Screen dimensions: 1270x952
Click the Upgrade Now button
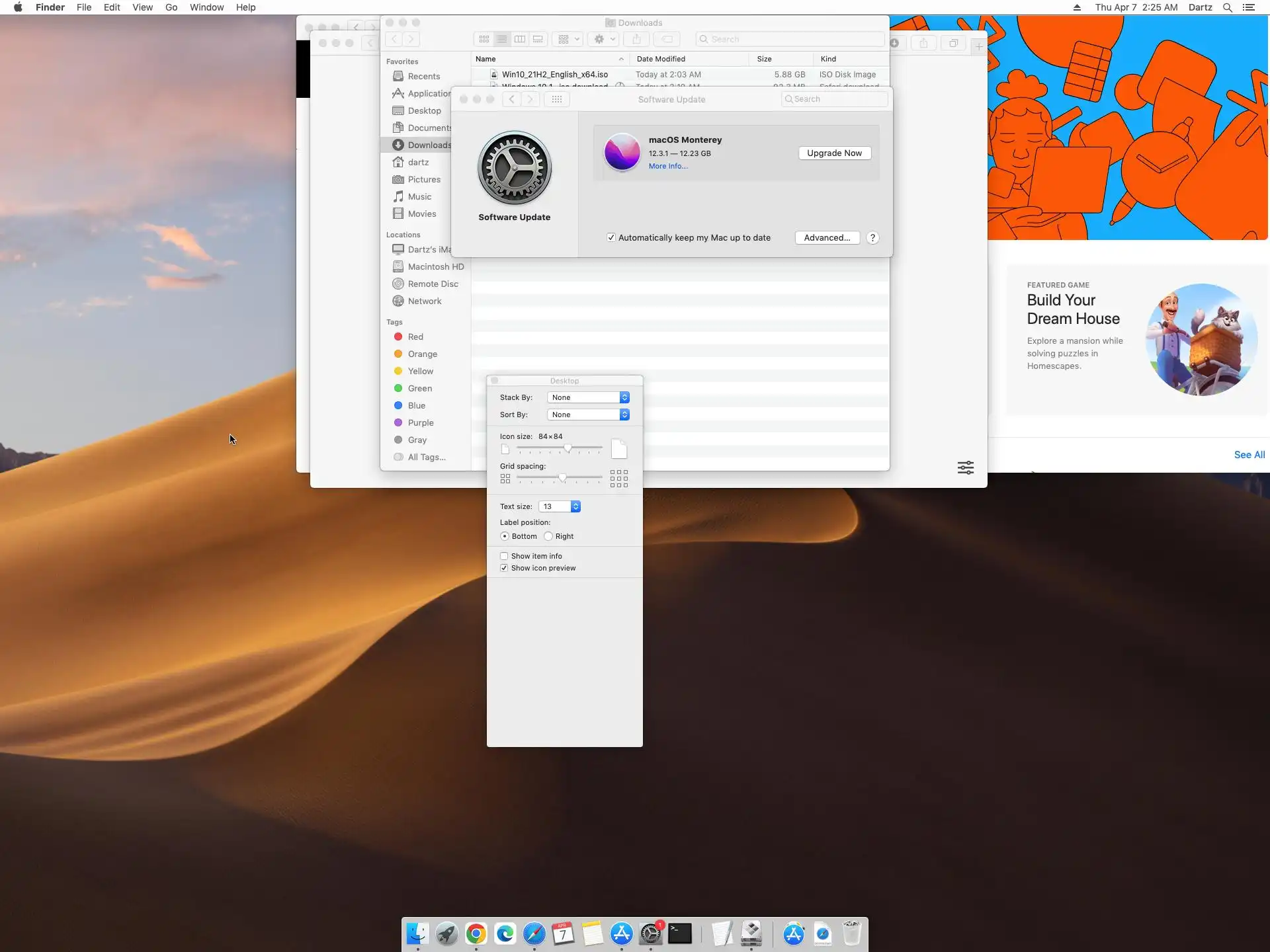[x=834, y=153]
